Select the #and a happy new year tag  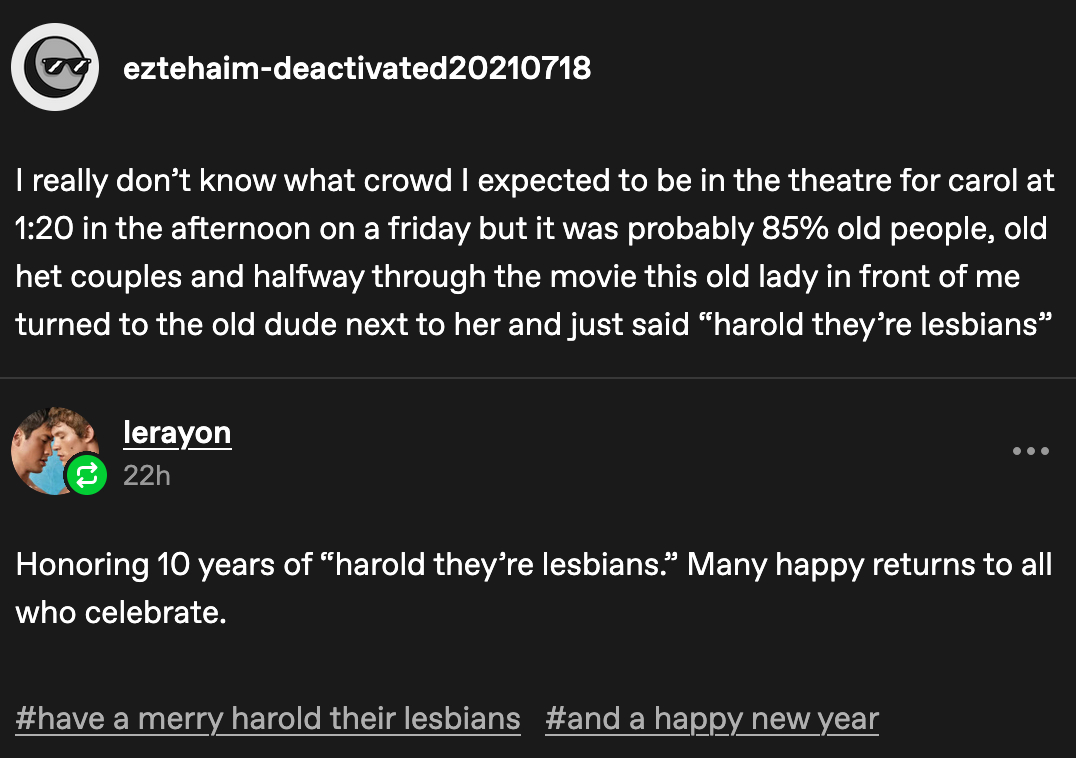coord(712,718)
